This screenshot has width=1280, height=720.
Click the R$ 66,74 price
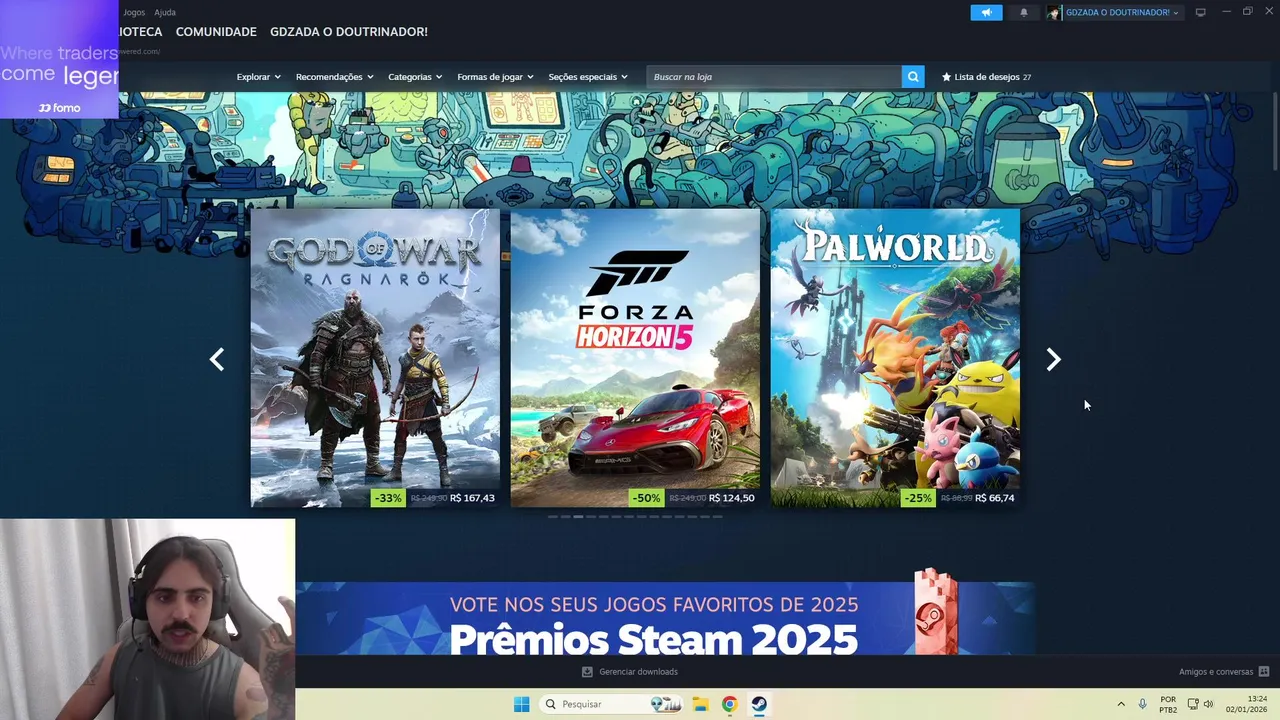[x=995, y=498]
